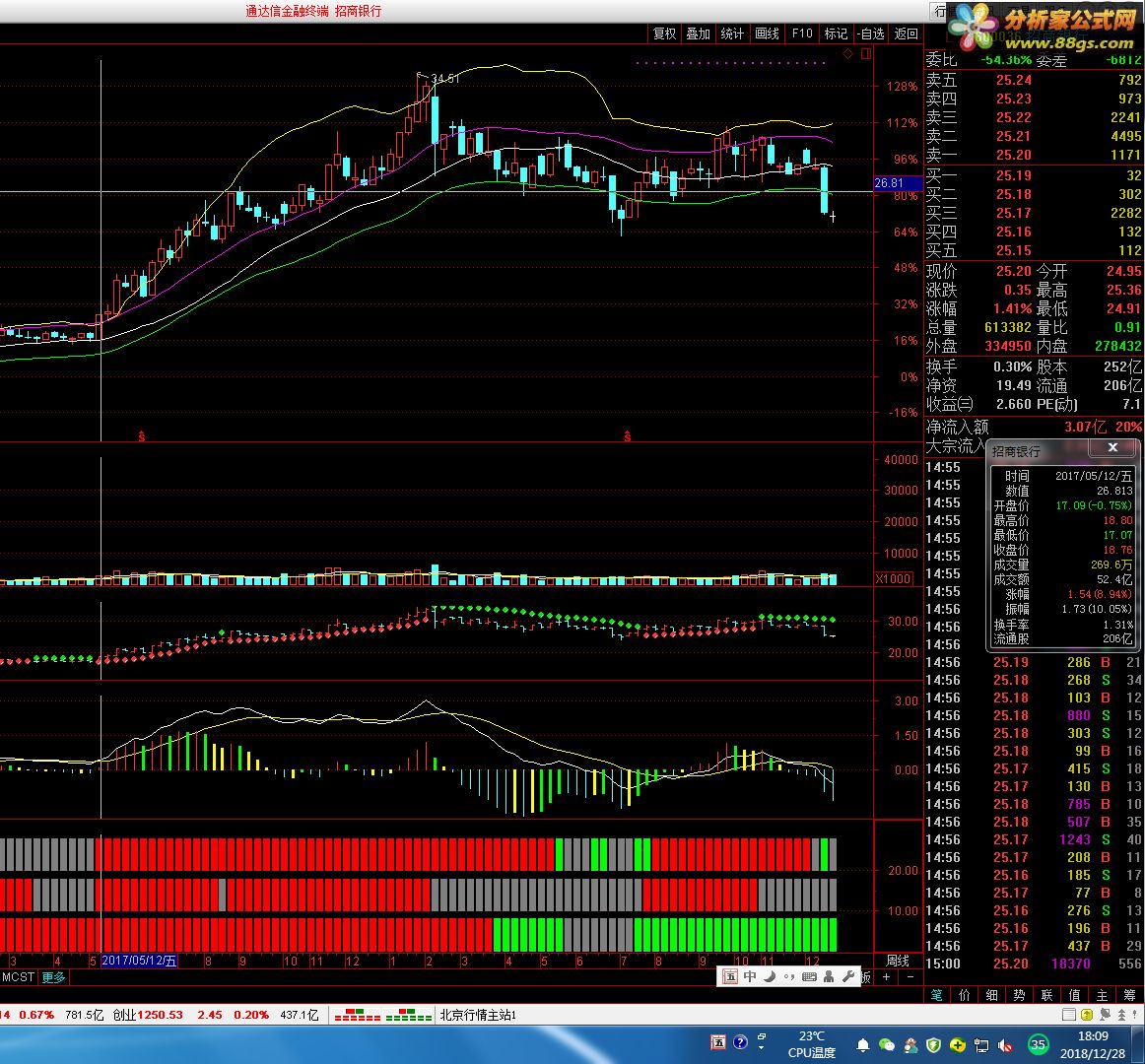Click the satellite dish icon in status bar
This screenshot has width=1145, height=1064.
coord(1105,1015)
